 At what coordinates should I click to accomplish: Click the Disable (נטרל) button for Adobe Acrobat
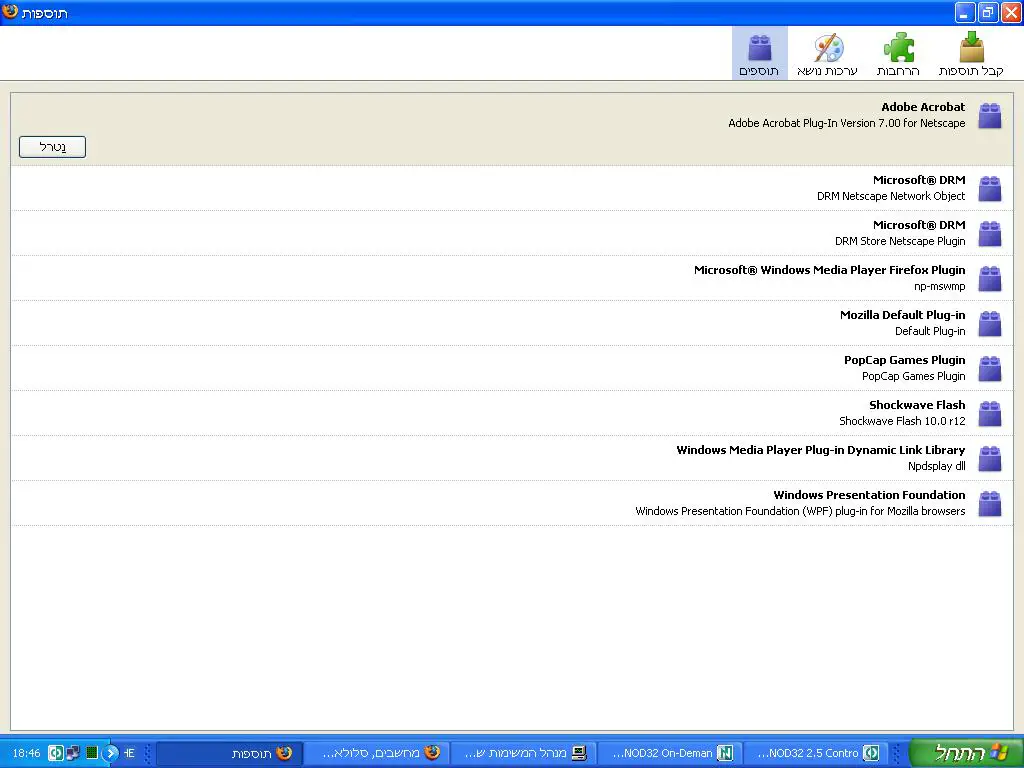pos(52,147)
